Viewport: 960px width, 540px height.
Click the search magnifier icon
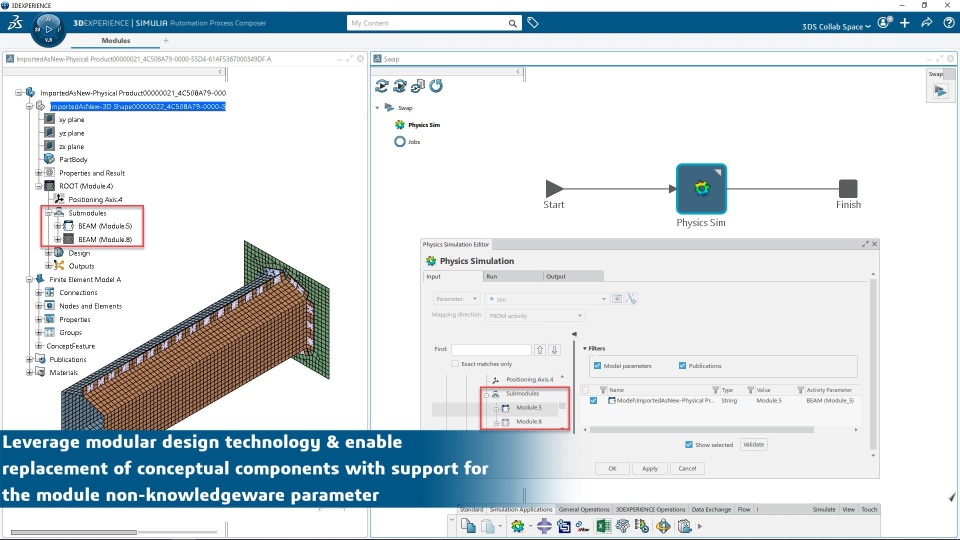point(512,23)
